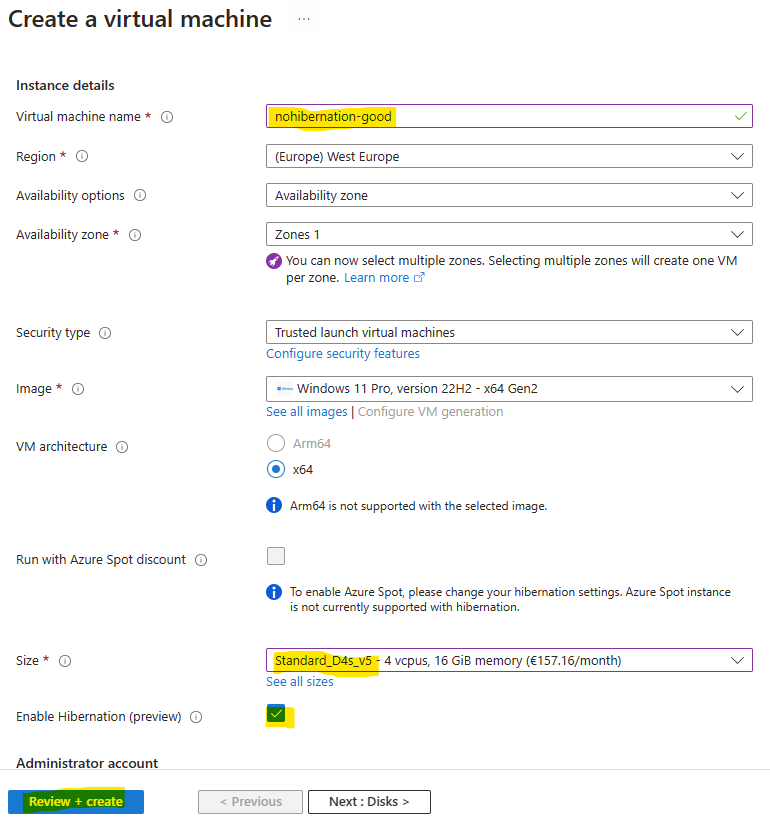Screen dimensions: 770x820
Task: Show info tooltip for Azure Spot discount
Action: click(x=201, y=560)
